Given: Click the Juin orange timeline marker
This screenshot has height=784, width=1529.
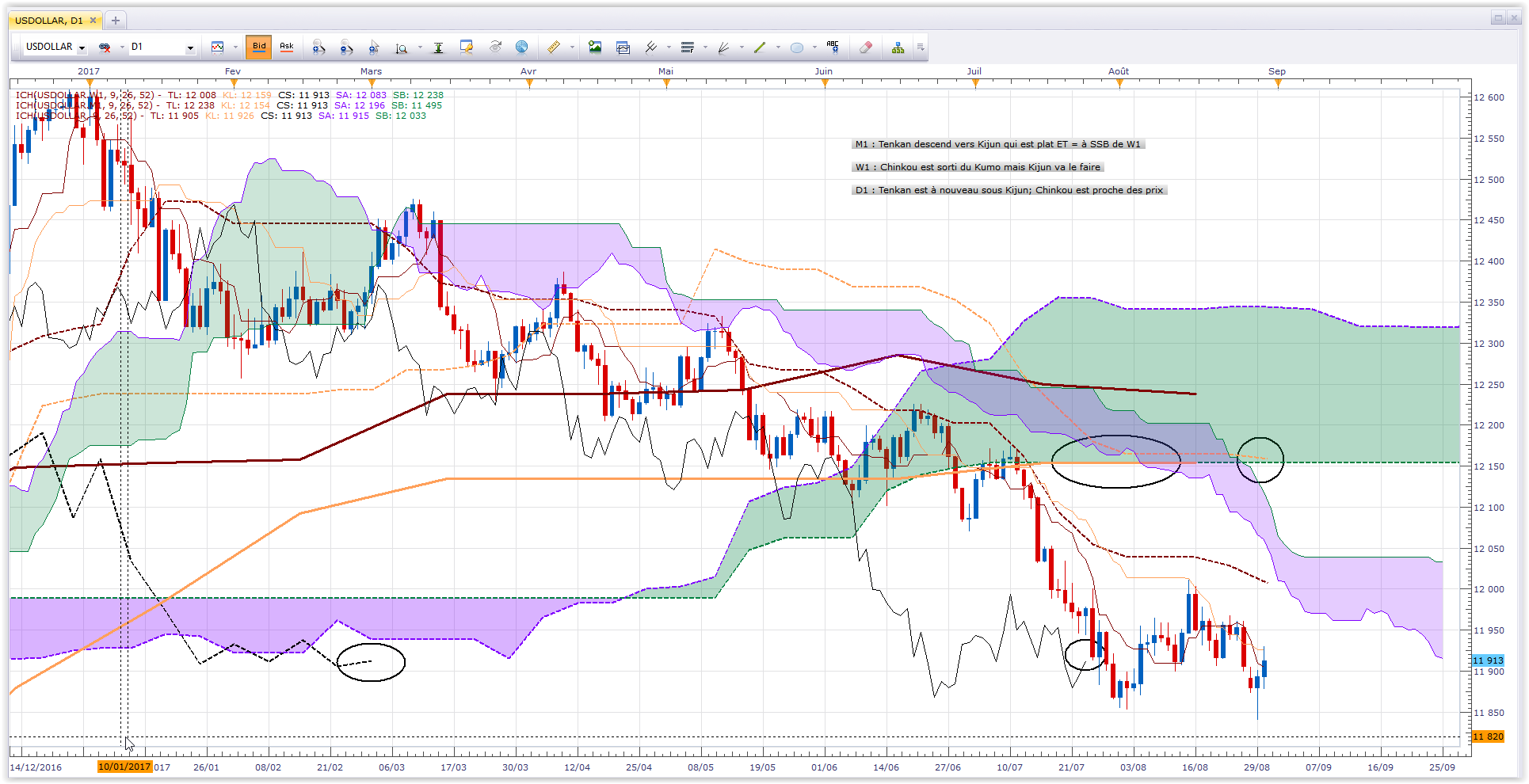Looking at the screenshot, I should (x=825, y=82).
